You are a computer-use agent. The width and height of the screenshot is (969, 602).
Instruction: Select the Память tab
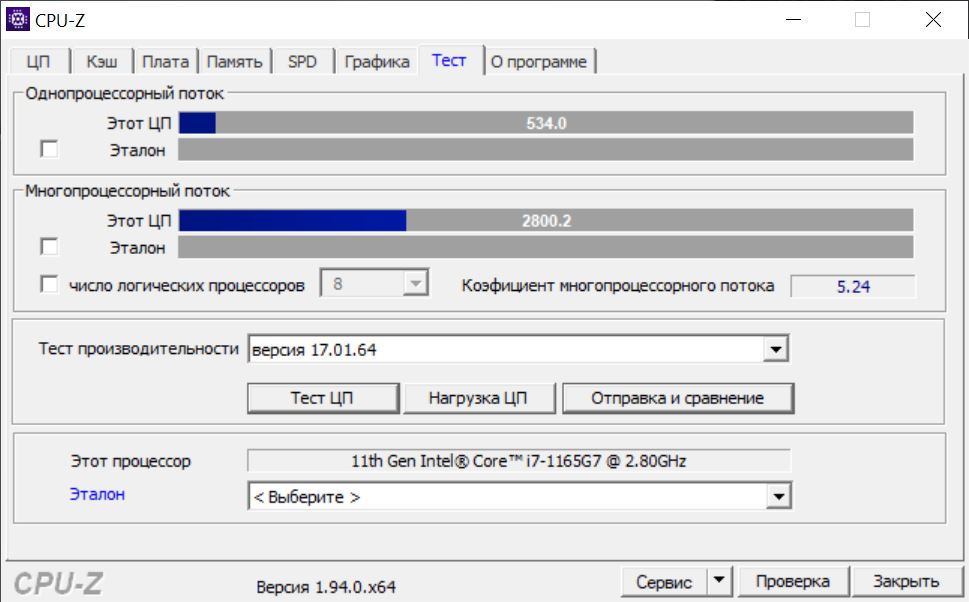234,62
